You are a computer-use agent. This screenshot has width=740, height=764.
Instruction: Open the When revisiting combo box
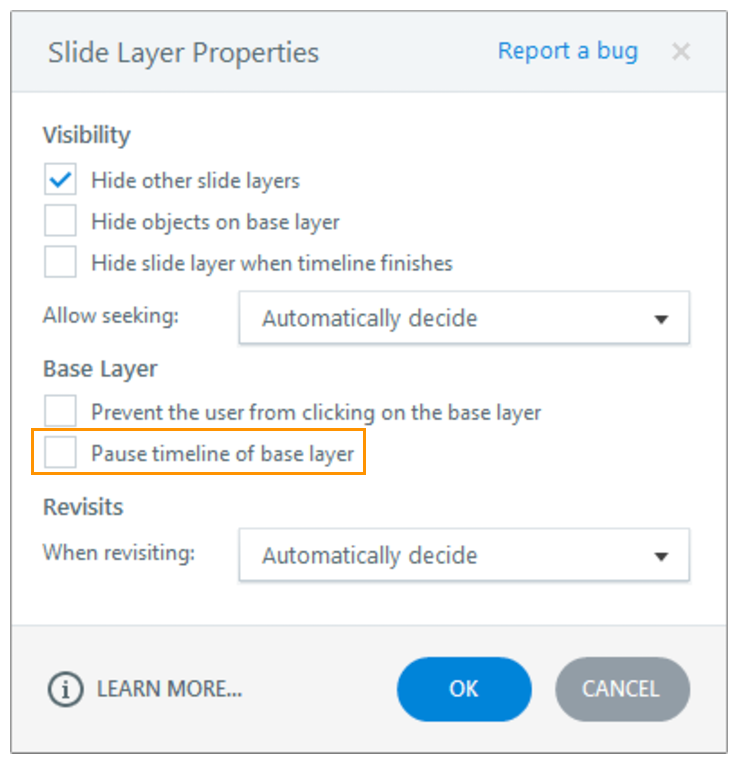pos(463,556)
